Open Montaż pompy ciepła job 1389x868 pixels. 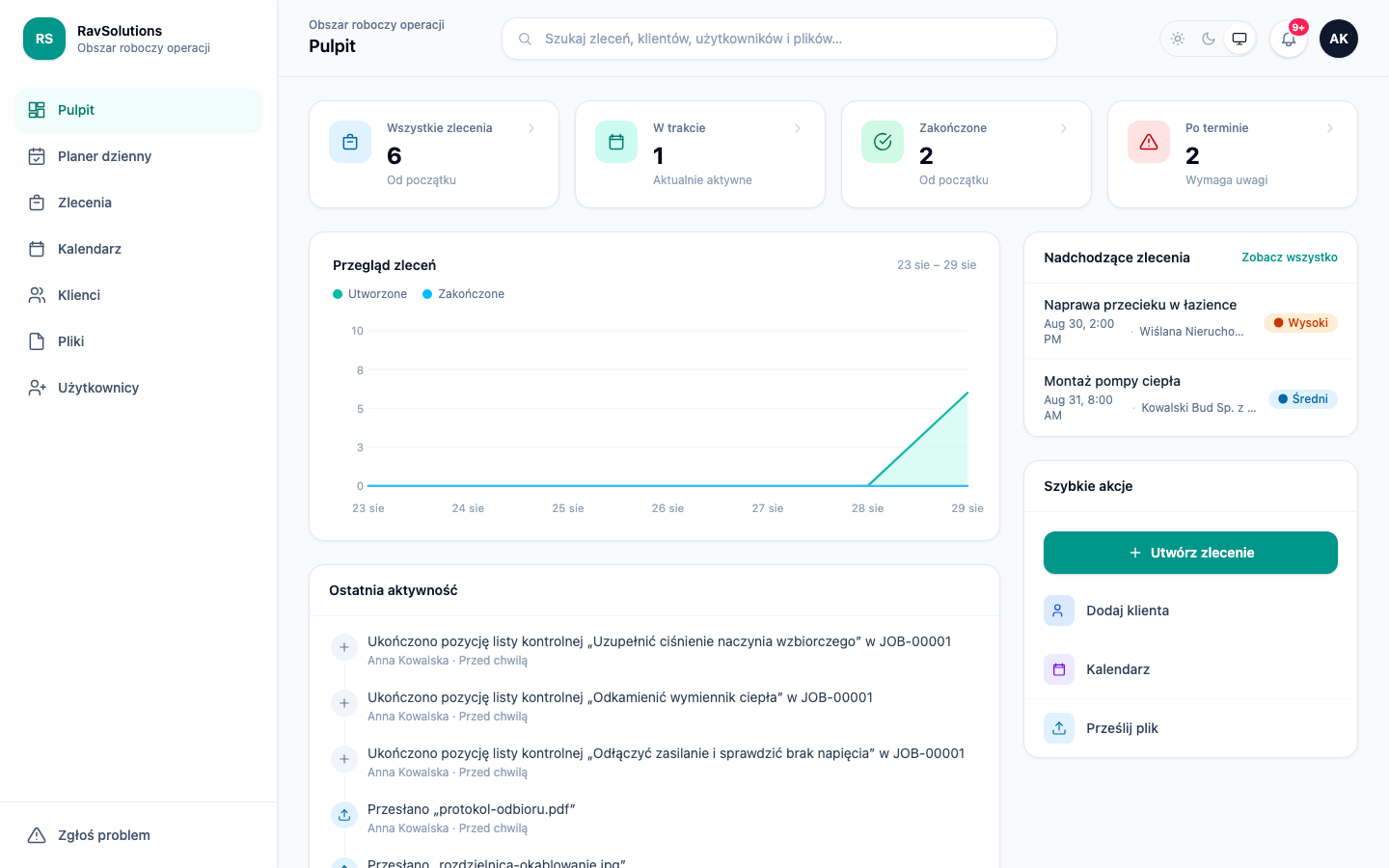pos(1190,397)
